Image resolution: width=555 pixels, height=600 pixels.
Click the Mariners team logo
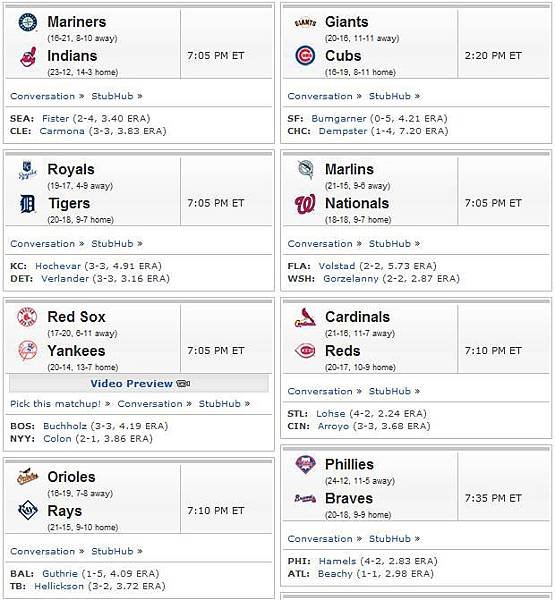28,22
